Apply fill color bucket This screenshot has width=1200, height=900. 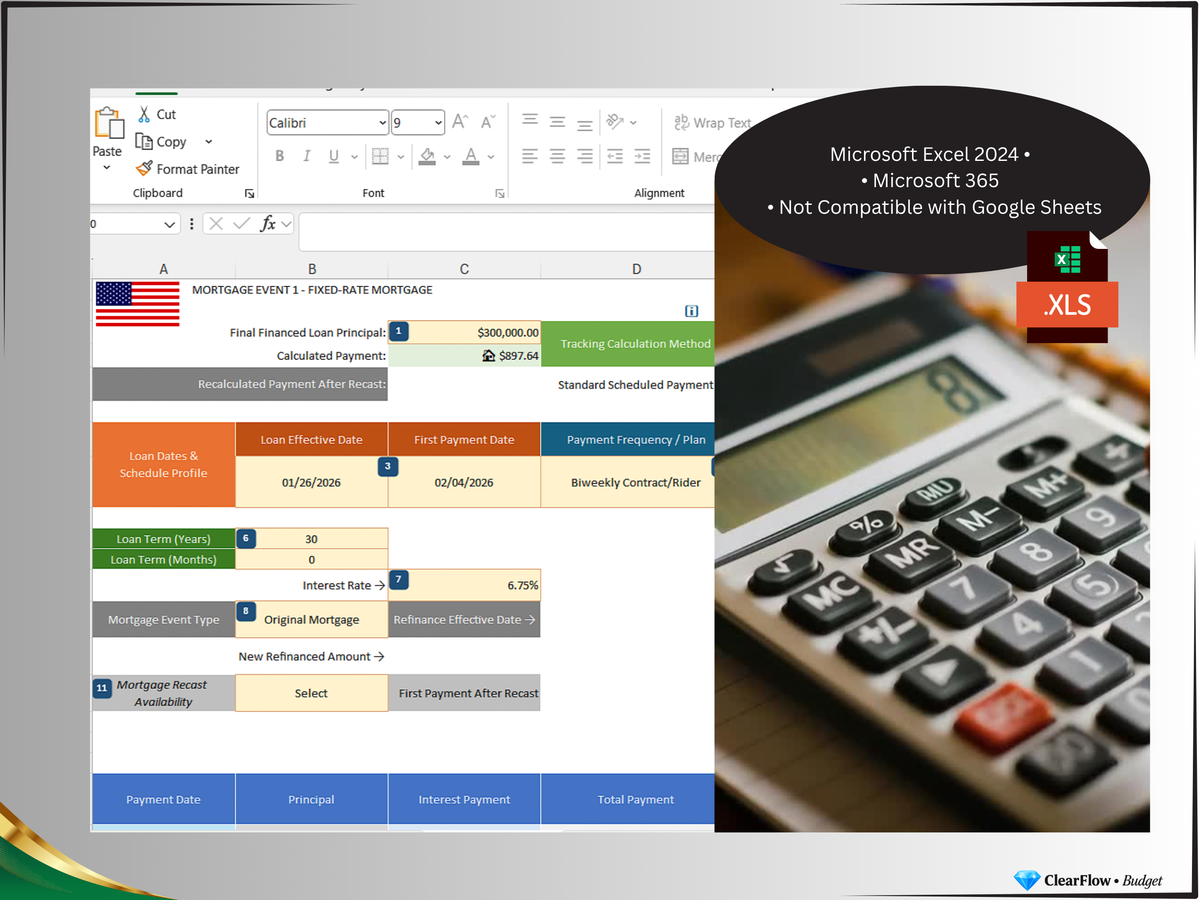[x=428, y=156]
